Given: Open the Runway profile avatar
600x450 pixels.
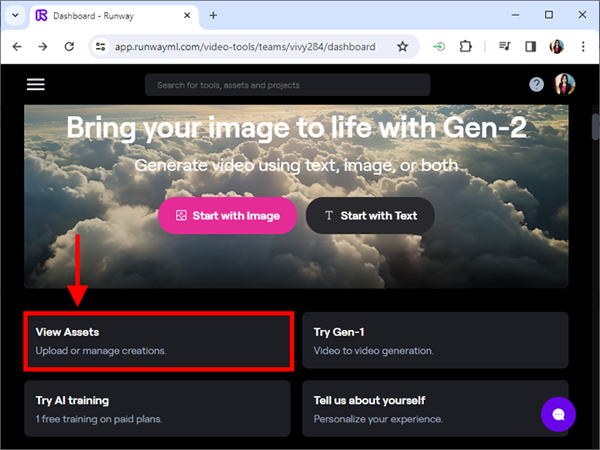Looking at the screenshot, I should [x=565, y=84].
